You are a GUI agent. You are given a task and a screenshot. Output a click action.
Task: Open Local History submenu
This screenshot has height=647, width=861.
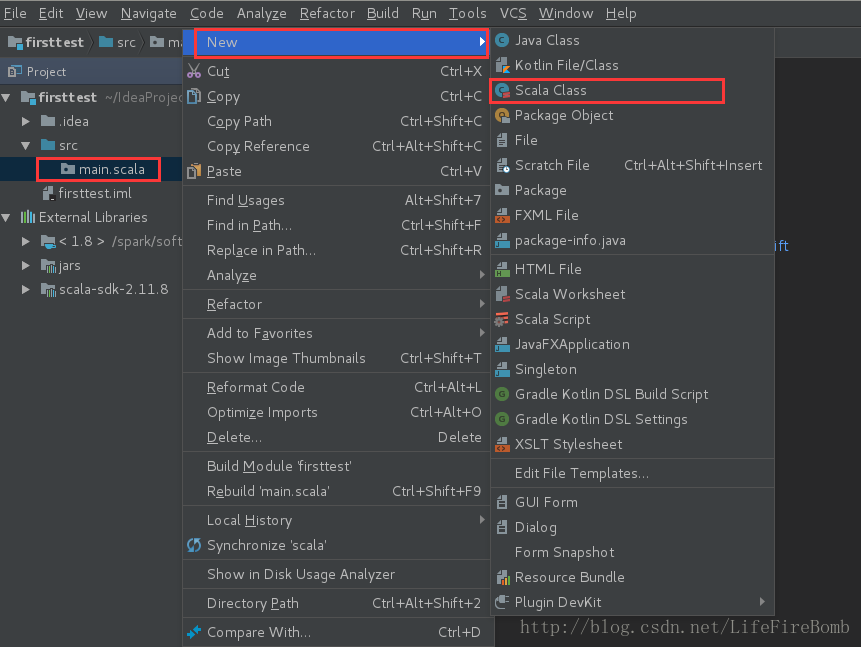[336, 520]
